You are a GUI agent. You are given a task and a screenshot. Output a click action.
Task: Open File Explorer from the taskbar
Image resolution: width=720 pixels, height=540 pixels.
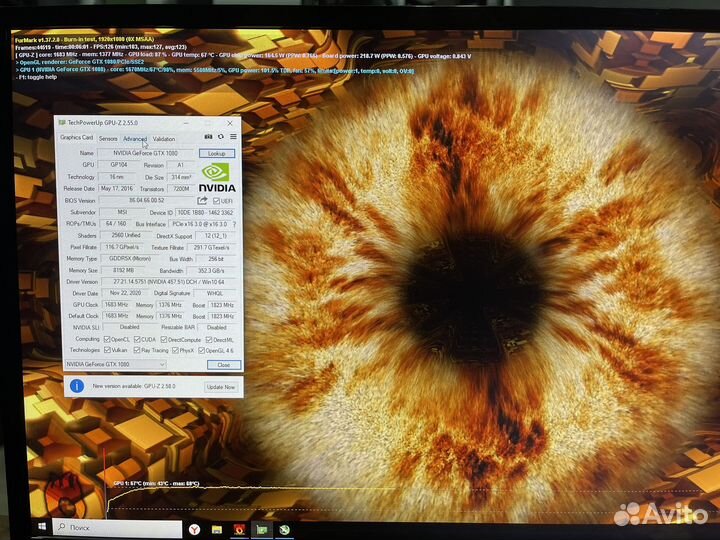217,529
